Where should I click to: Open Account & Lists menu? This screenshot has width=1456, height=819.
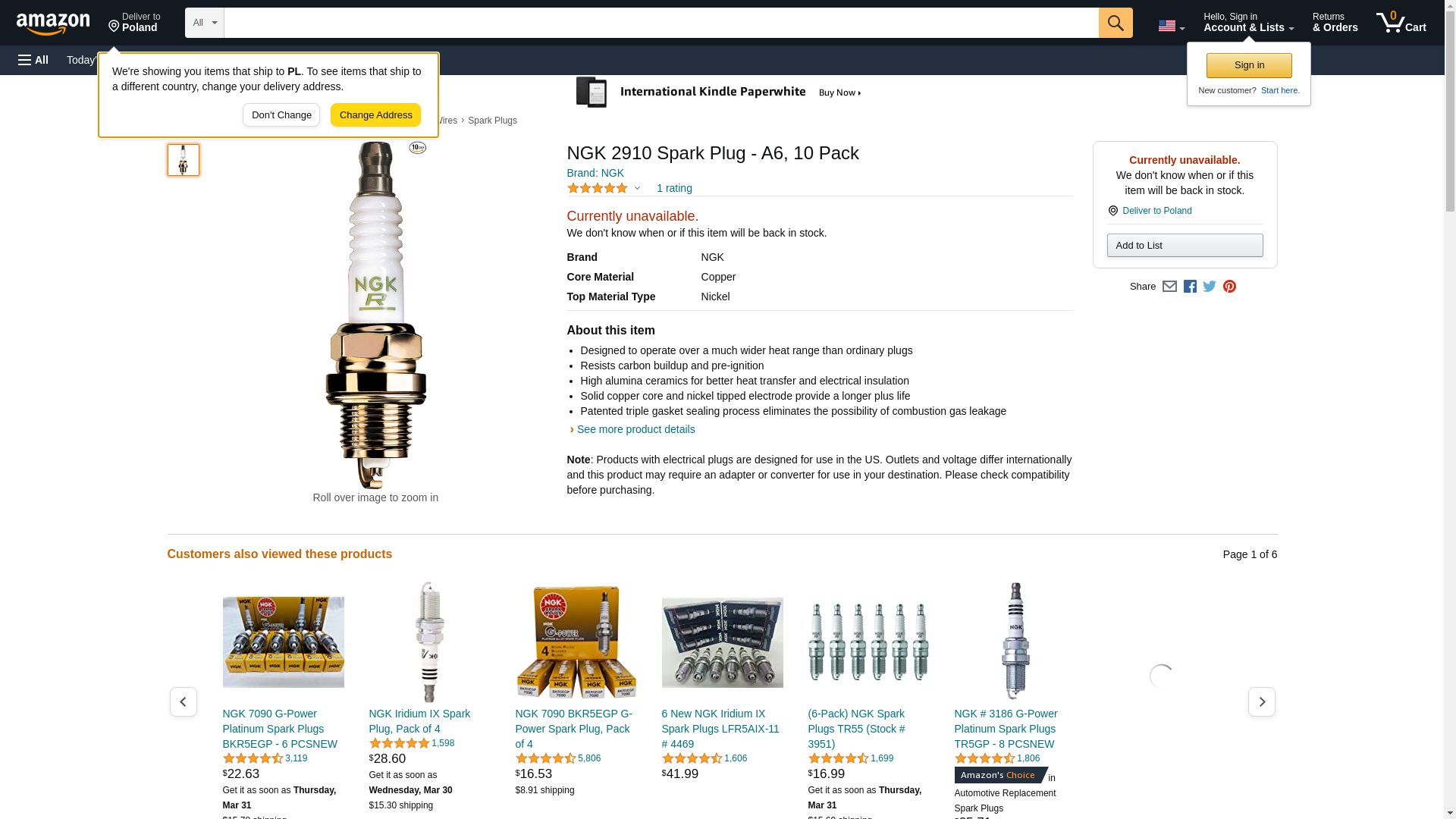point(1248,23)
